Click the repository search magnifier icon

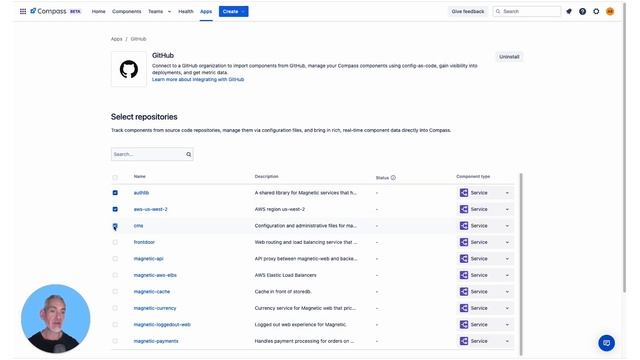pos(189,154)
